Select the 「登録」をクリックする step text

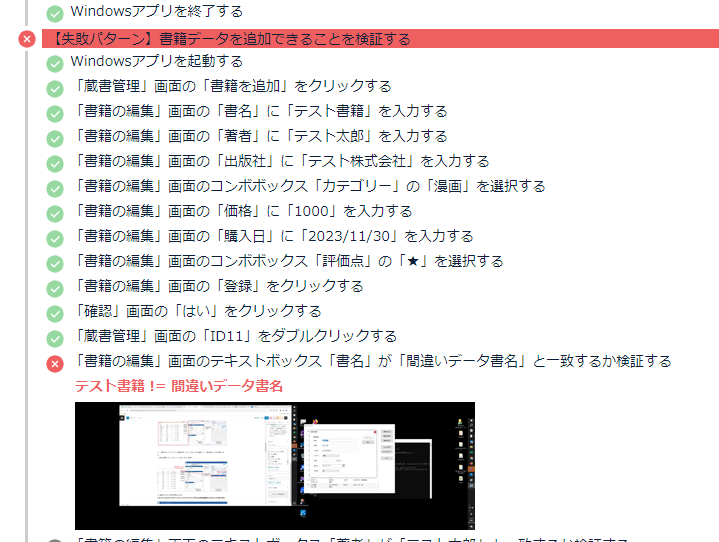pyautogui.click(x=219, y=286)
